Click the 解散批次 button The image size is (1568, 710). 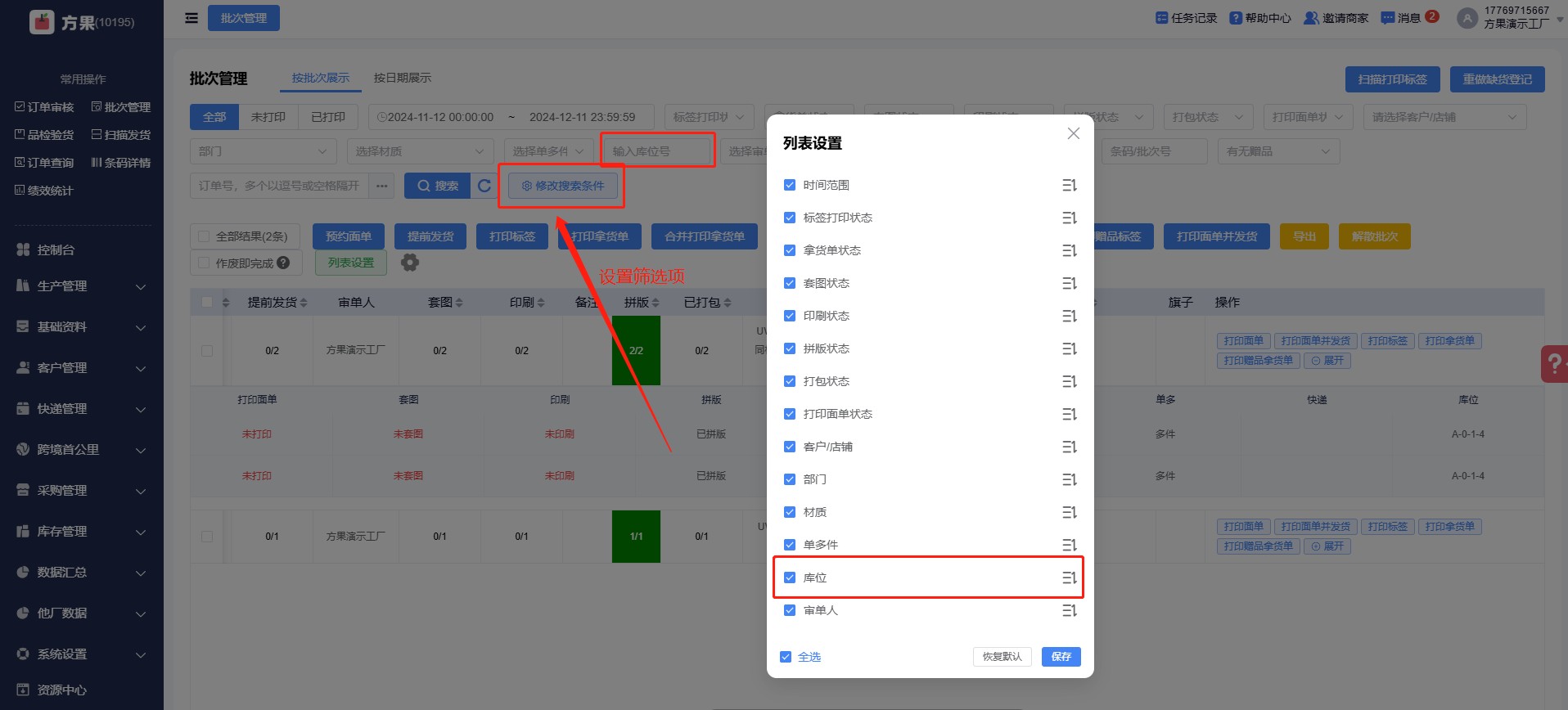click(x=1375, y=236)
